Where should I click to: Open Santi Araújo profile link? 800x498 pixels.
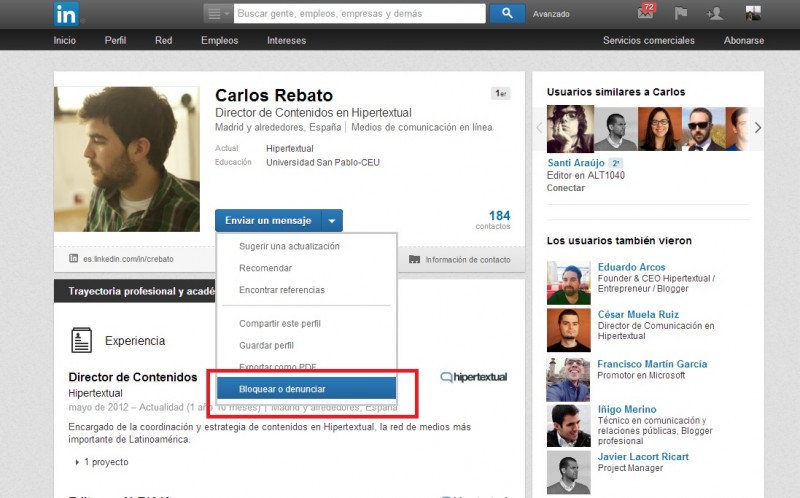point(576,163)
